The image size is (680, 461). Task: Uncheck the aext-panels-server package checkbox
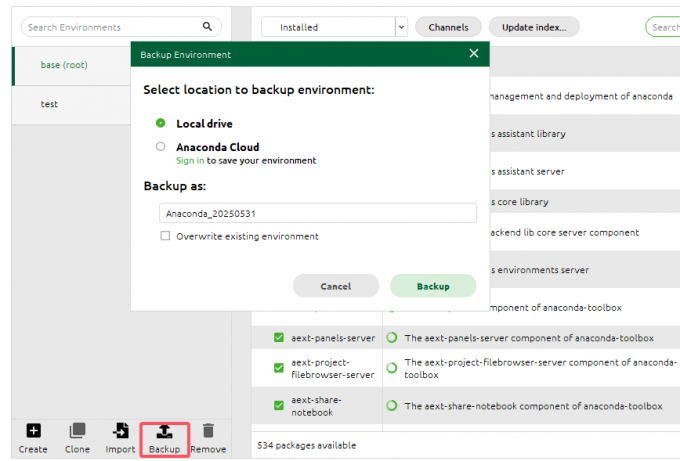point(279,338)
